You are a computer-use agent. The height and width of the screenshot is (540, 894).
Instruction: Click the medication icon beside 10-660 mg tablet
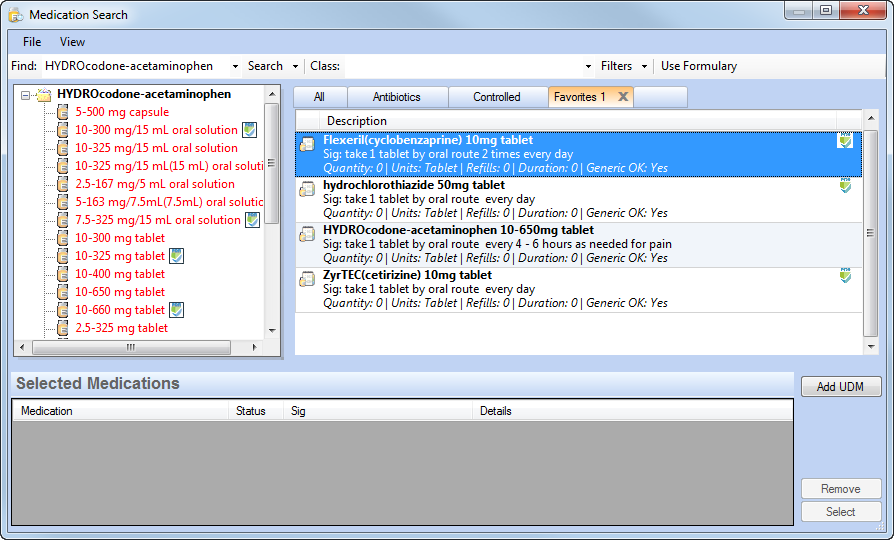[63, 310]
